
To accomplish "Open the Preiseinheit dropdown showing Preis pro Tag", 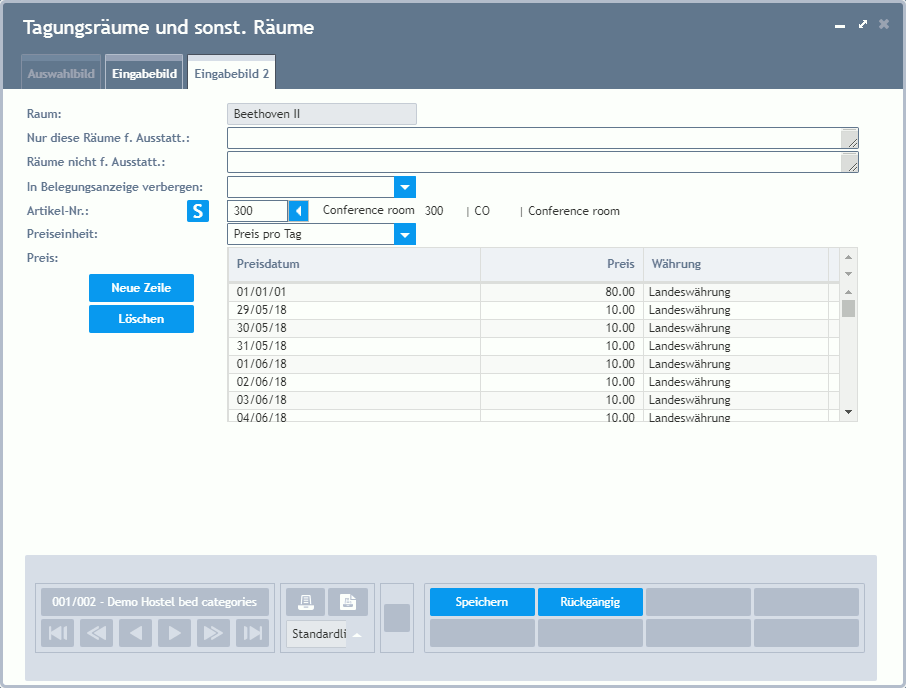I will point(405,235).
